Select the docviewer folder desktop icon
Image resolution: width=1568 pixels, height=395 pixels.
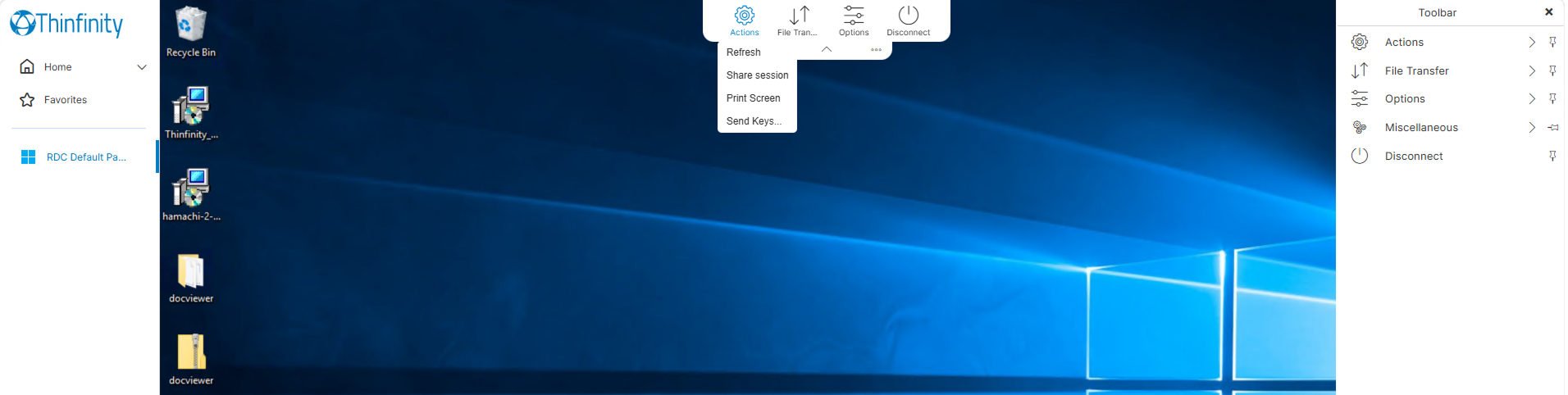coord(191,278)
